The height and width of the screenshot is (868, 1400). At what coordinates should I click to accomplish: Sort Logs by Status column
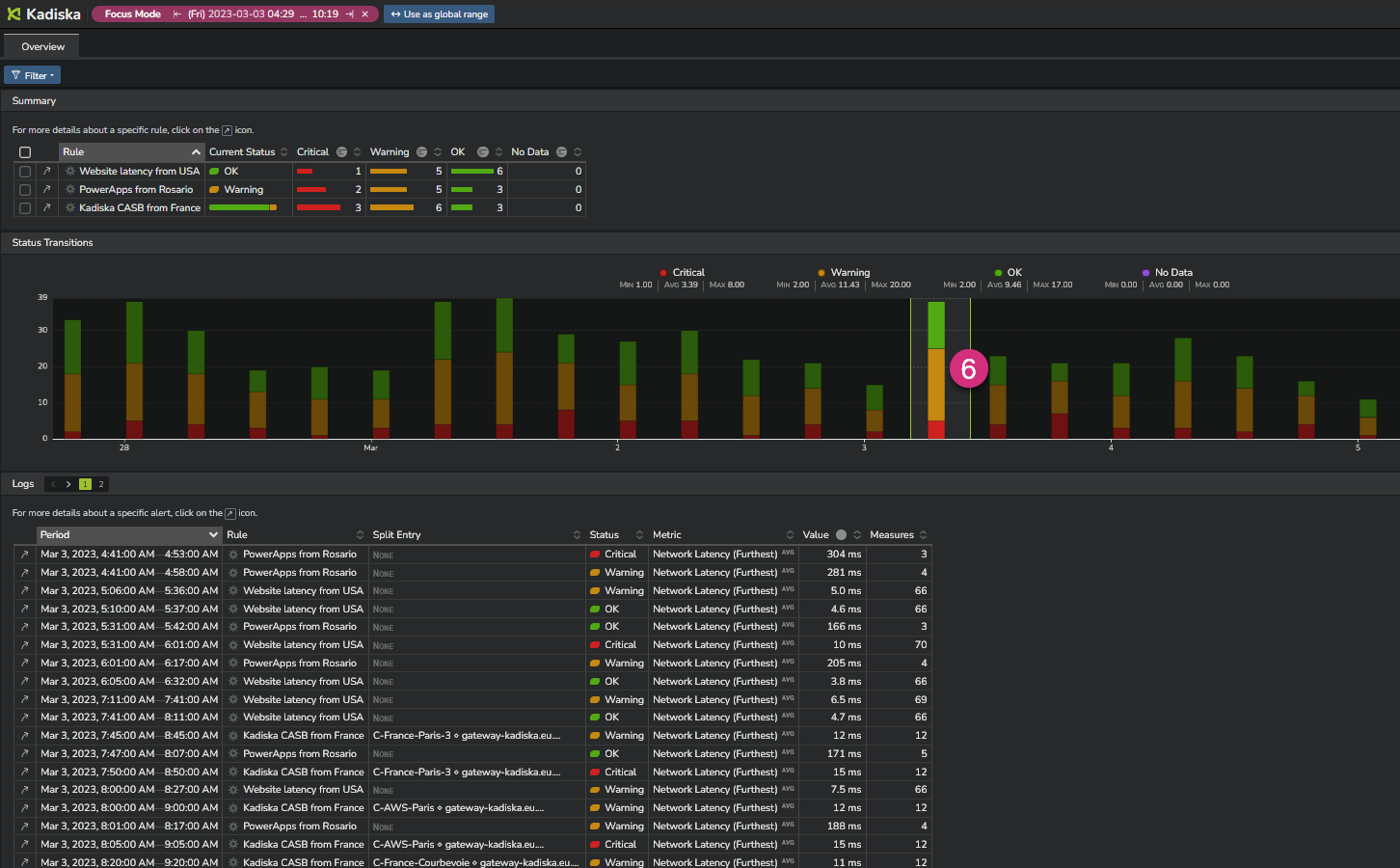tap(616, 535)
